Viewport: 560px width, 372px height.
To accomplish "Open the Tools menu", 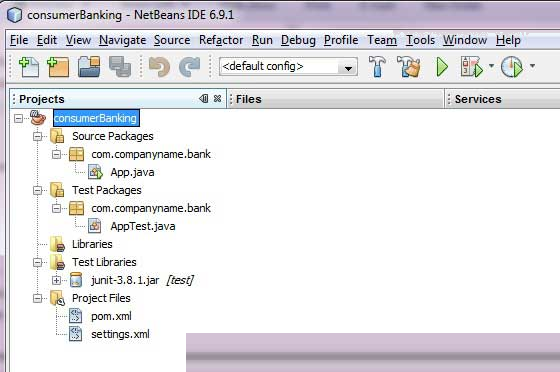I will (x=420, y=40).
